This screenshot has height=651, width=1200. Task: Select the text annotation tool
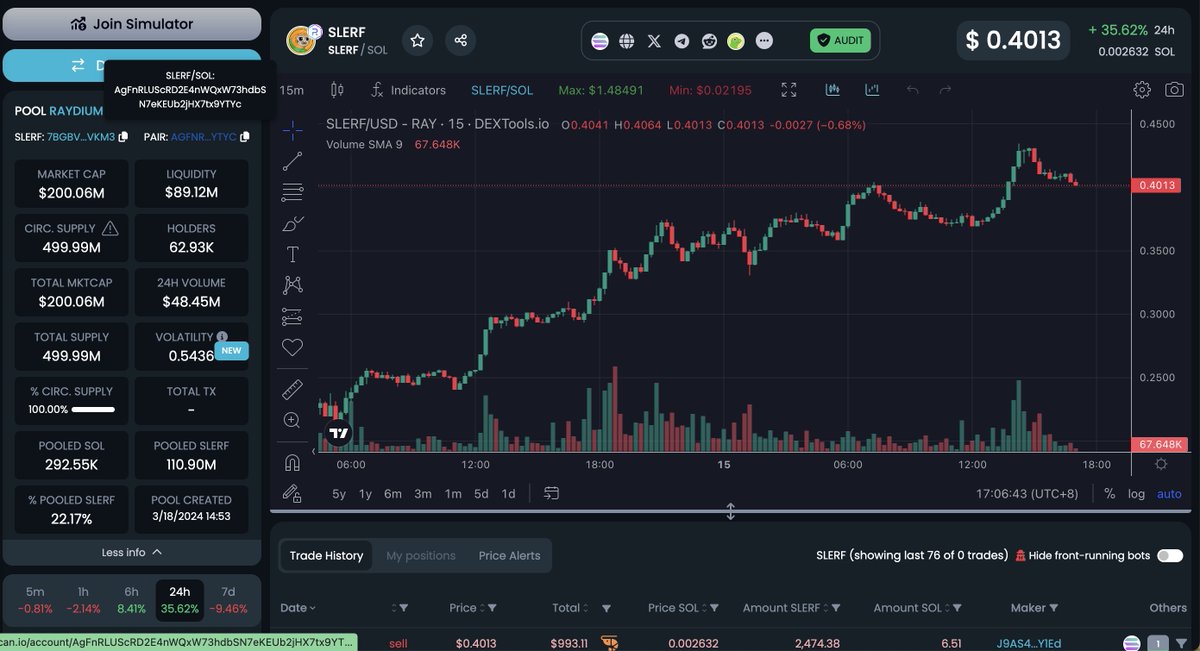click(x=292, y=254)
